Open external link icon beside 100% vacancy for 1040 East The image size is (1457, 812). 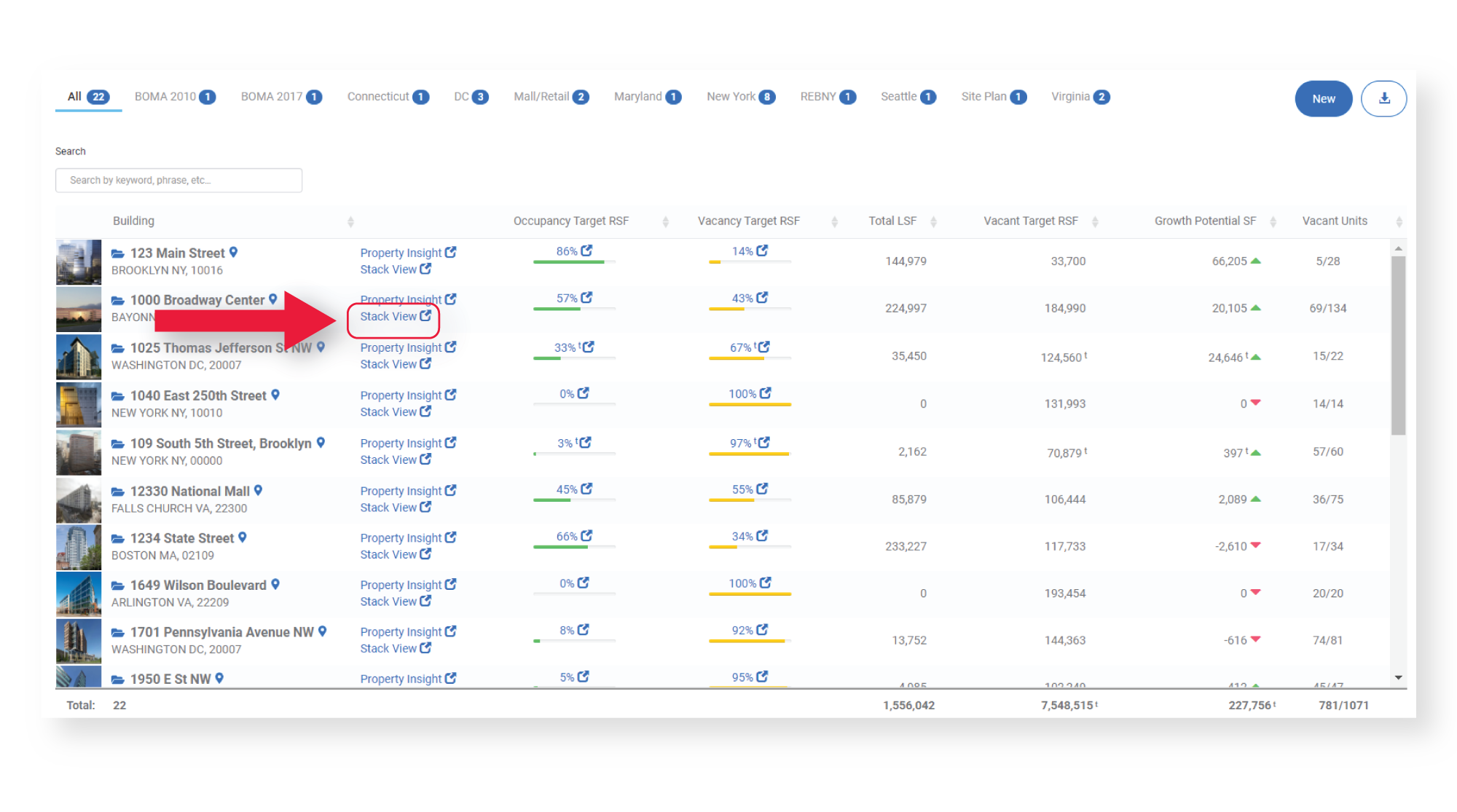coord(765,393)
